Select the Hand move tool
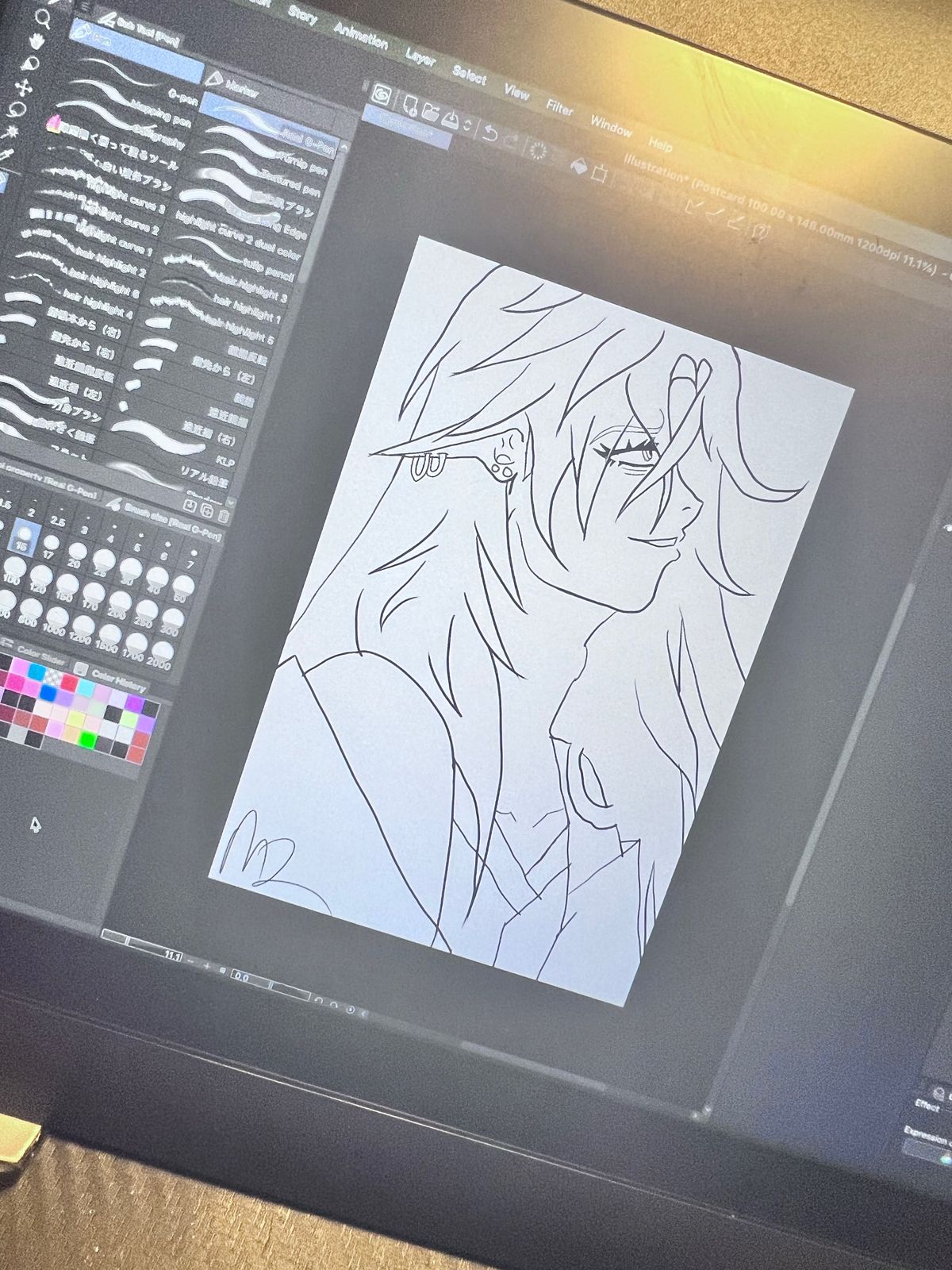Viewport: 952px width, 1270px height. tap(37, 41)
